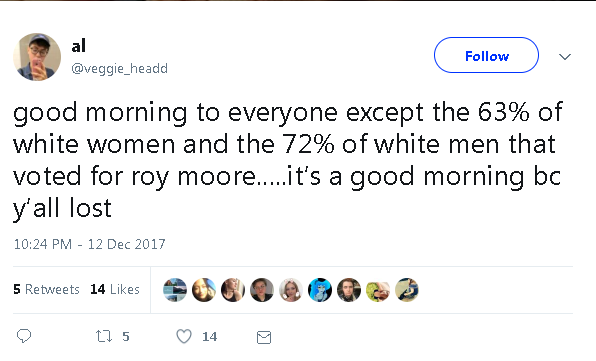Screen dimensions: 596x361
Task: Open the green and brown liker avatar
Action: [378, 290]
